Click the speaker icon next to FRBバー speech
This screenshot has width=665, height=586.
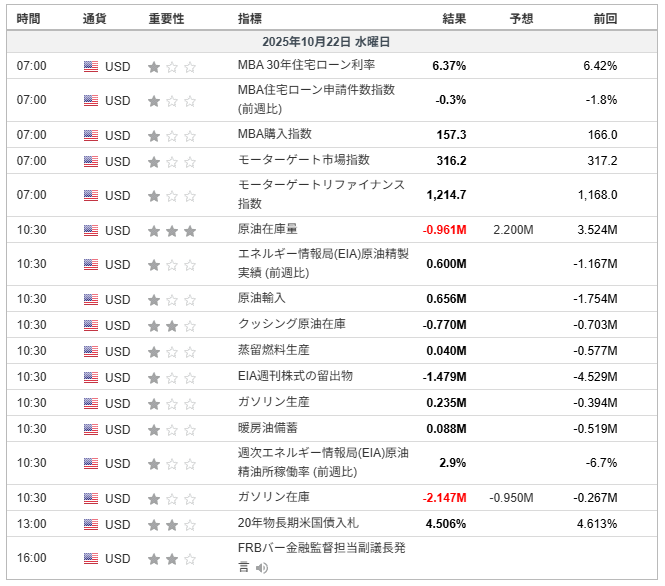[x=262, y=568]
